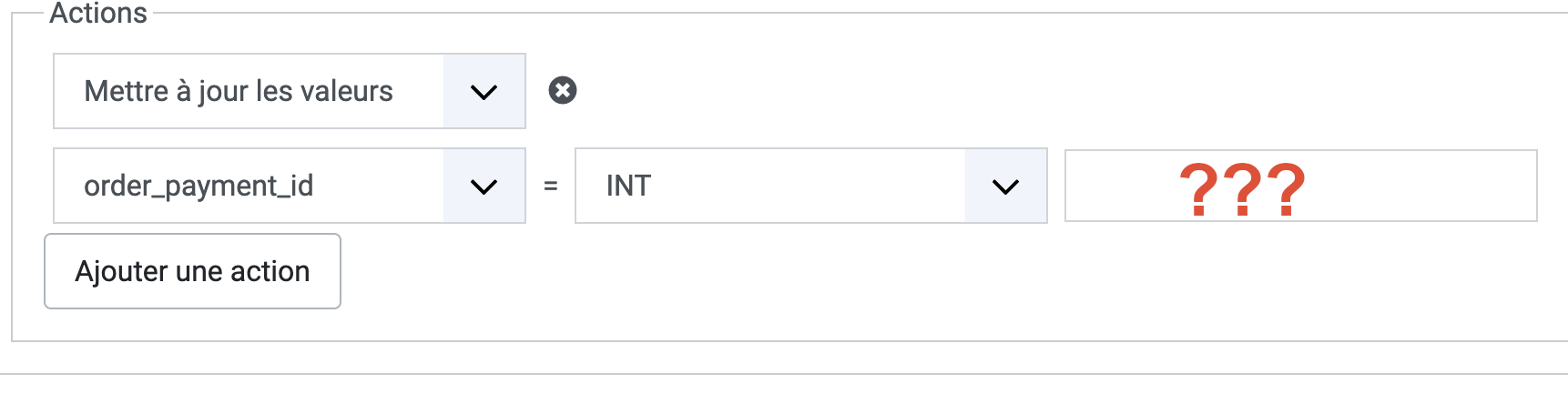Focus the value input field marked ???

pyautogui.click(x=1300, y=186)
